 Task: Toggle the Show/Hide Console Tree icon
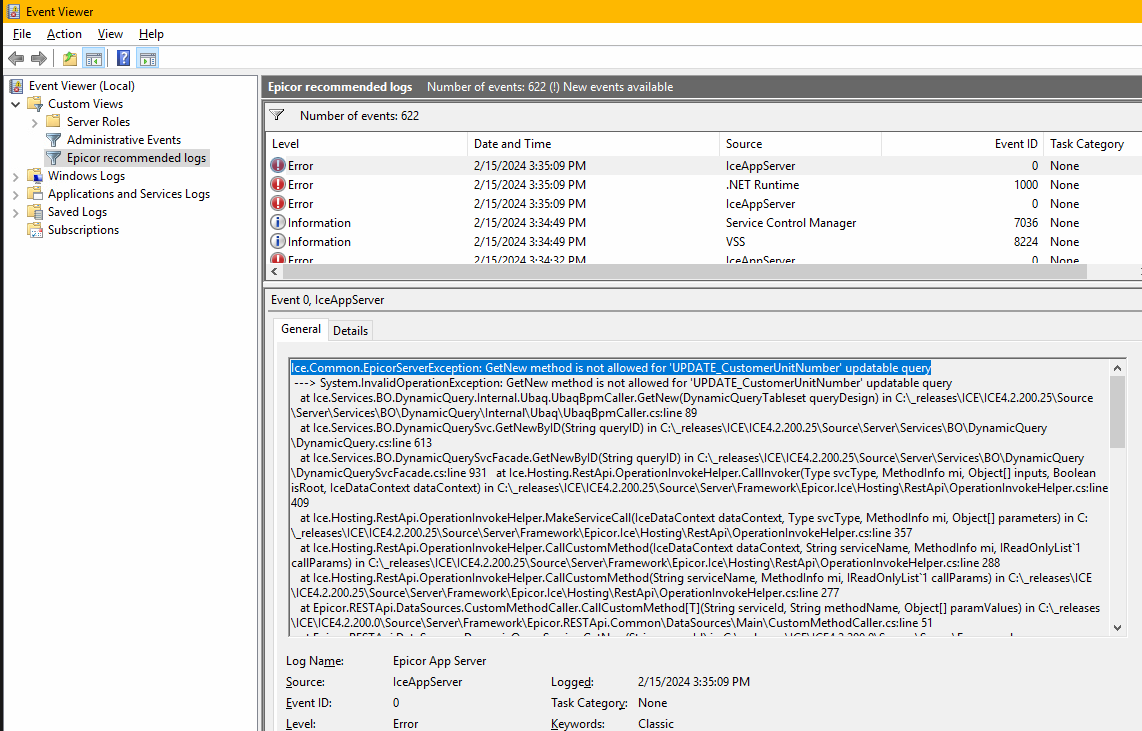(94, 58)
